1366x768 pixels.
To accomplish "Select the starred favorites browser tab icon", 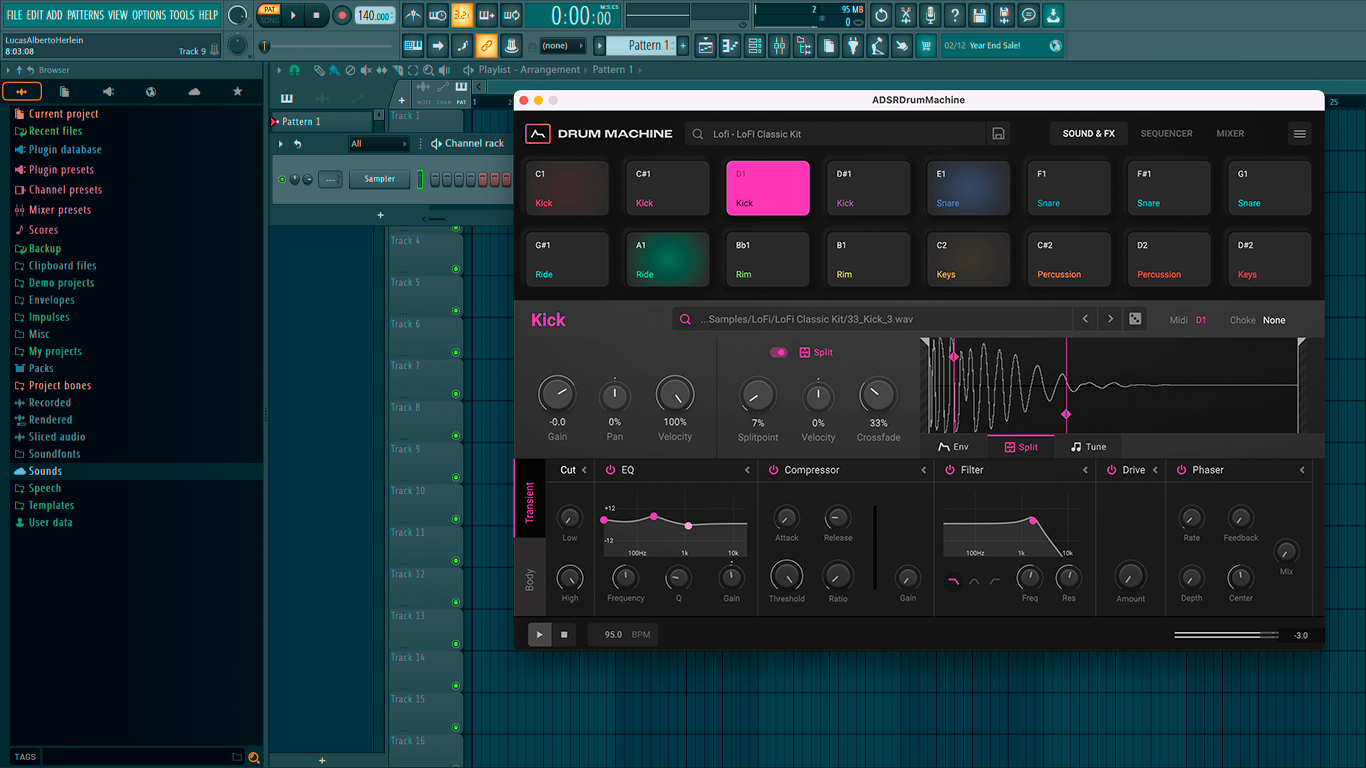I will [x=237, y=91].
